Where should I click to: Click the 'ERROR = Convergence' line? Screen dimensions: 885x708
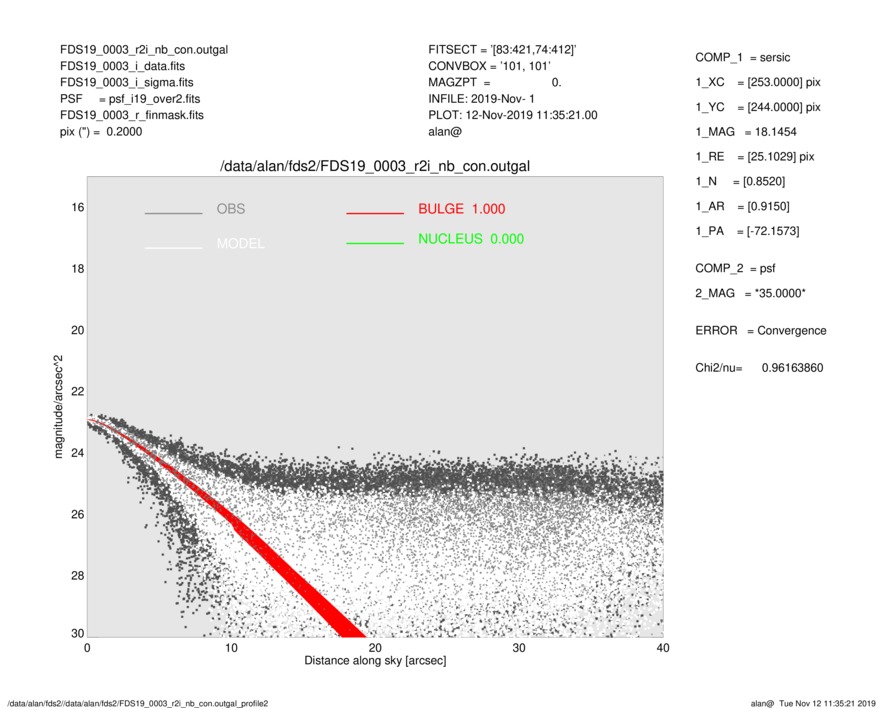pyautogui.click(x=761, y=331)
